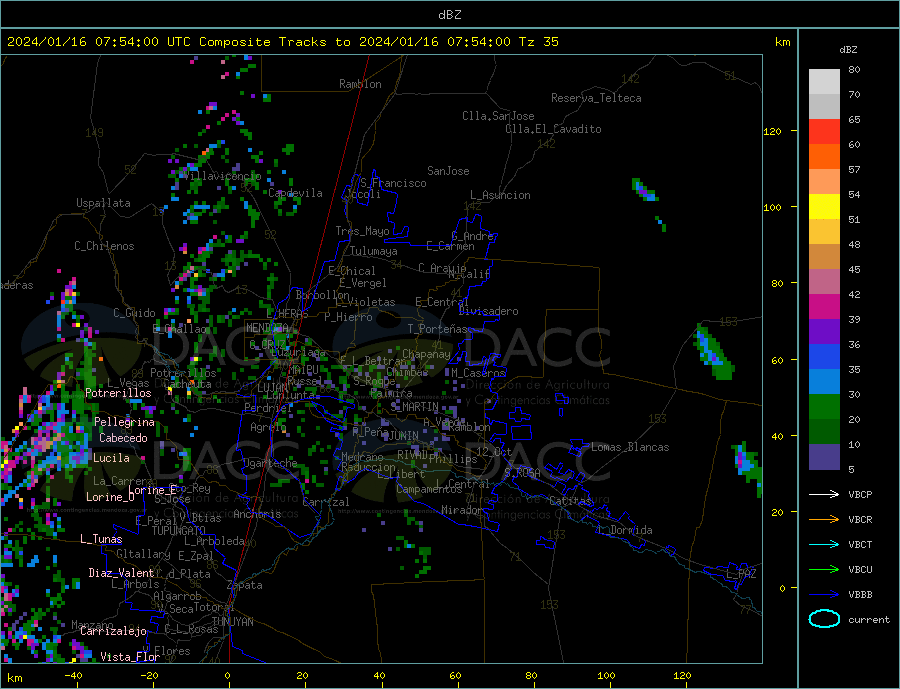Viewport: 900px width, 689px height.
Task: Click the pink Vista_Flor label
Action: 130,657
